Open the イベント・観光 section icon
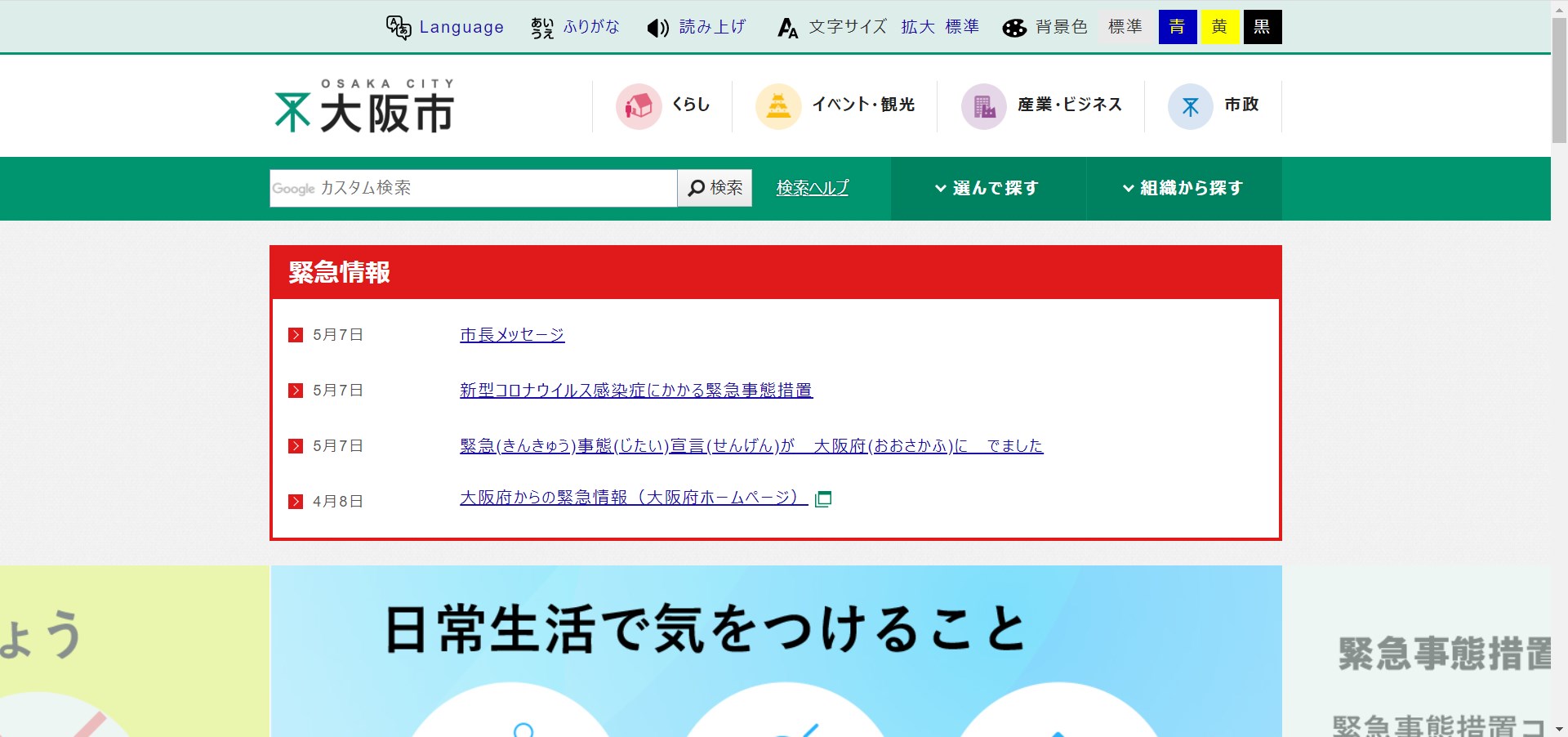Viewport: 1568px width, 737px height. [778, 105]
